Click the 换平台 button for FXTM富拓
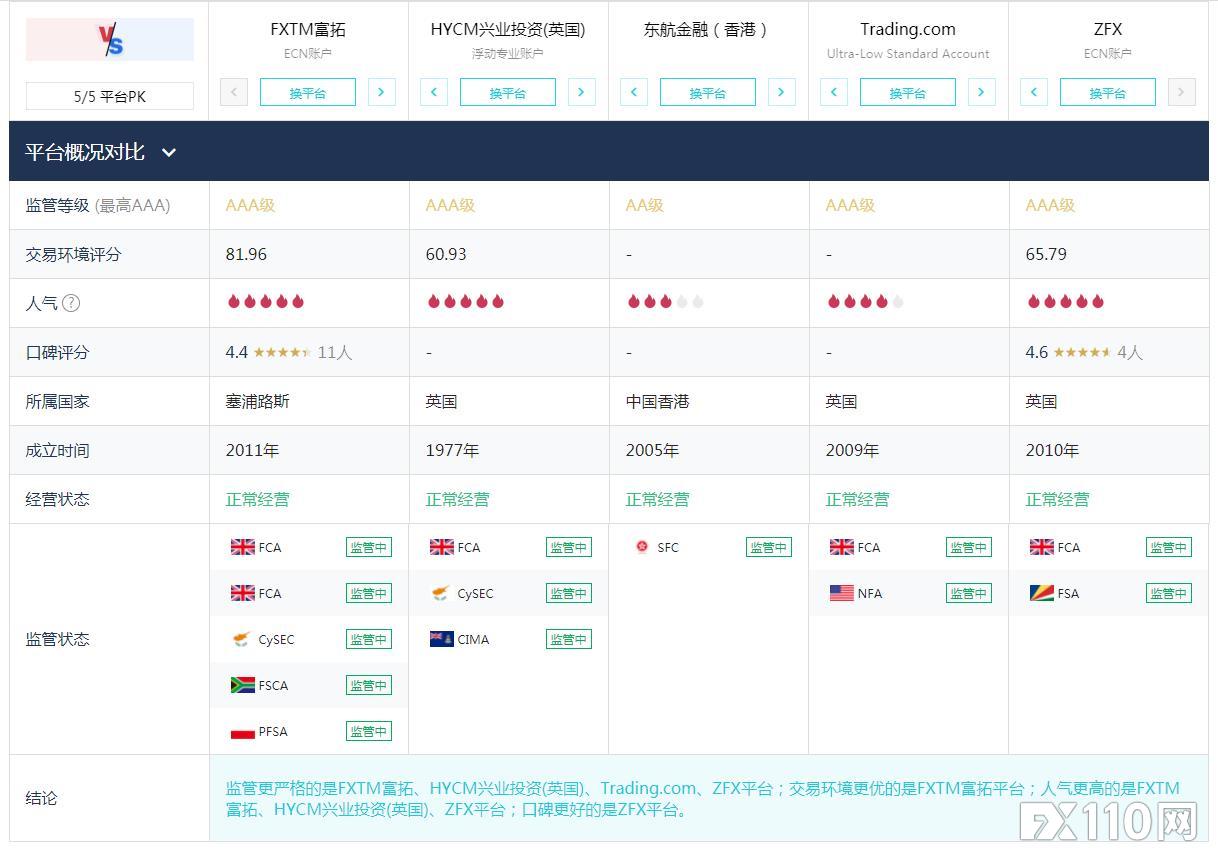This screenshot has height=855, width=1218. pyautogui.click(x=307, y=93)
